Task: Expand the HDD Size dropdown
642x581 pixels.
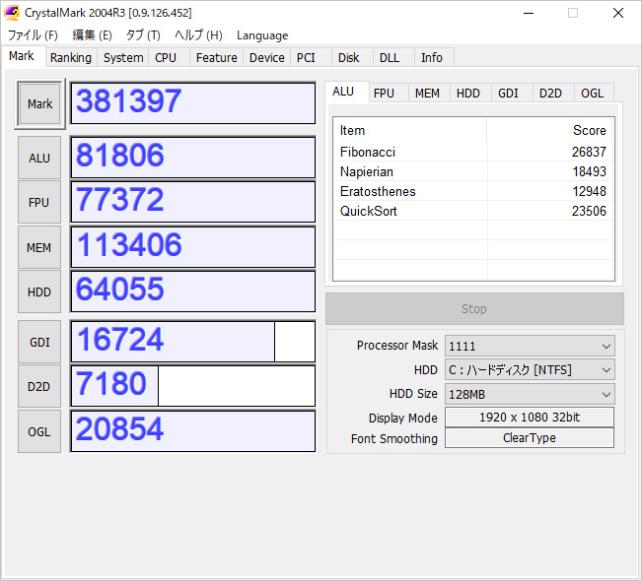Action: [x=529, y=394]
